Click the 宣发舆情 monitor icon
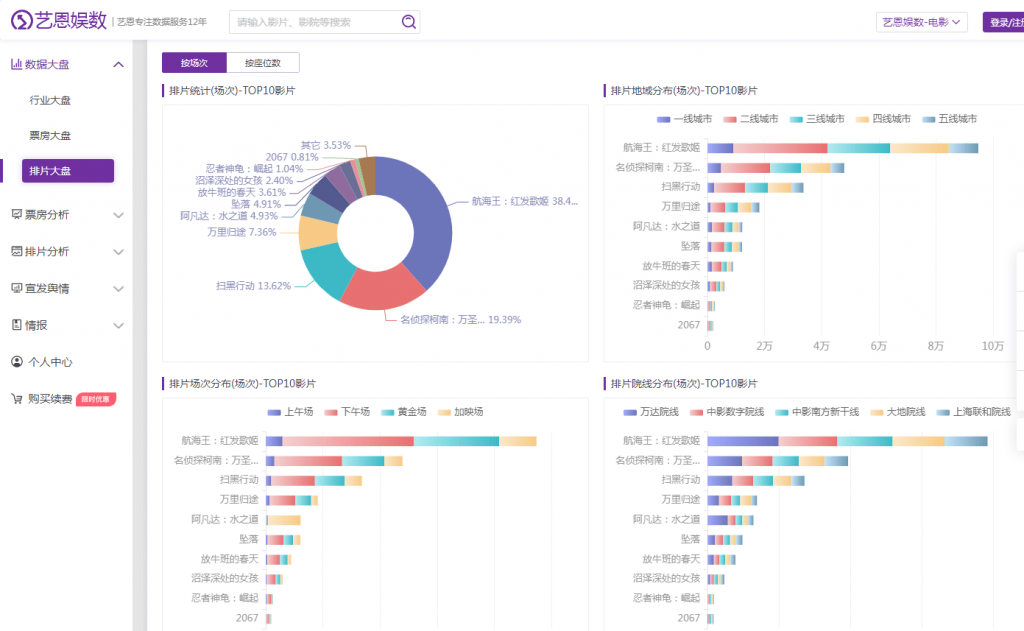Image resolution: width=1024 pixels, height=631 pixels. tap(16, 288)
